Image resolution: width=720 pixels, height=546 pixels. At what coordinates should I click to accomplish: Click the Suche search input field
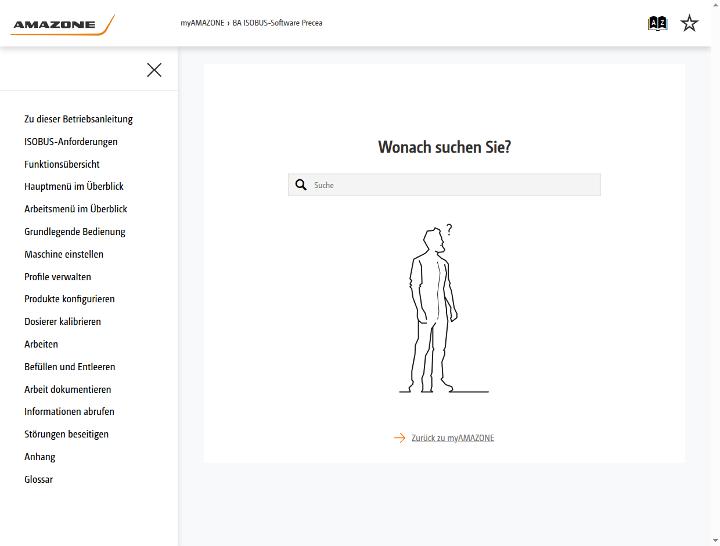point(444,185)
